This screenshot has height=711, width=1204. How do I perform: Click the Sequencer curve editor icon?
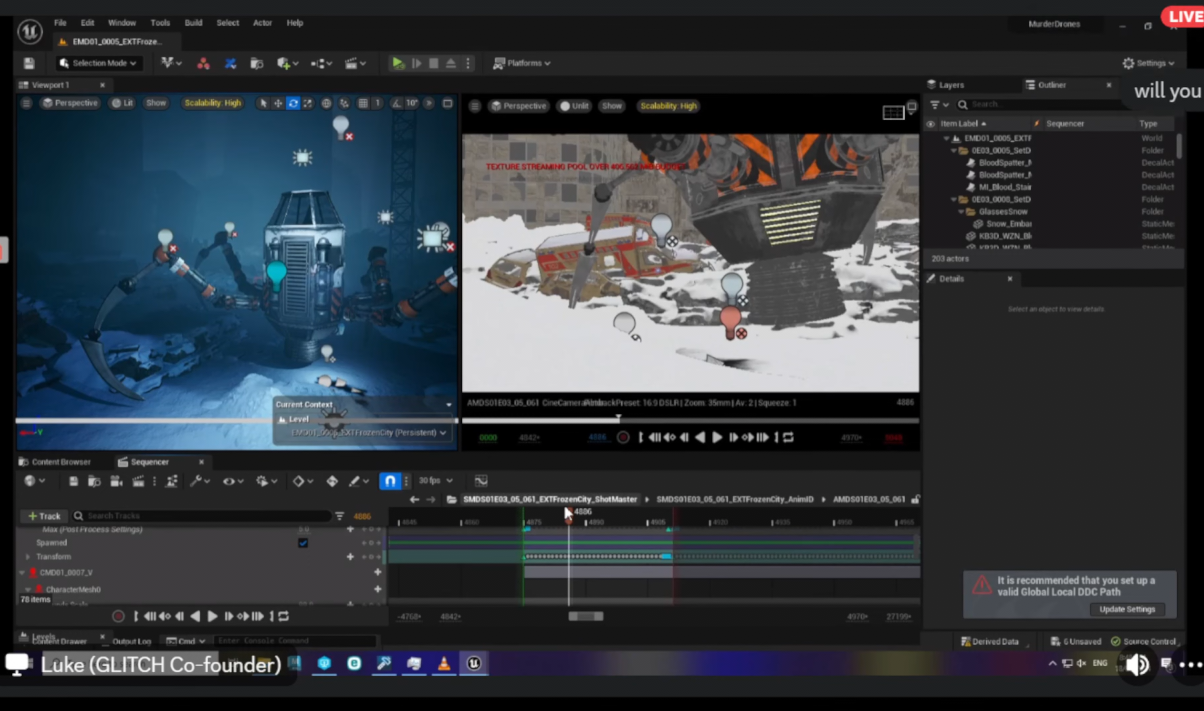point(481,481)
